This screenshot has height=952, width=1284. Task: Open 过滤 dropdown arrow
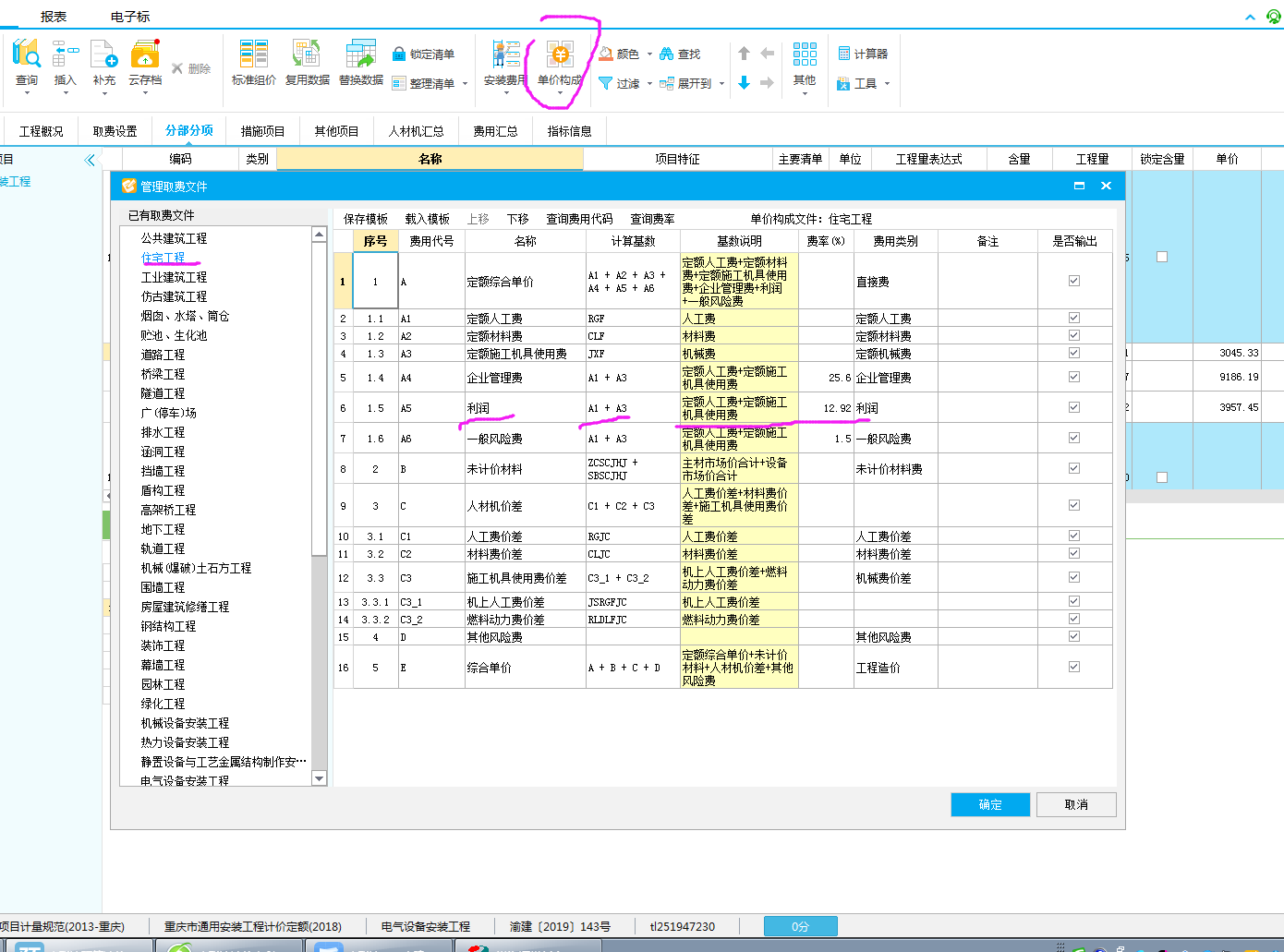pos(649,84)
